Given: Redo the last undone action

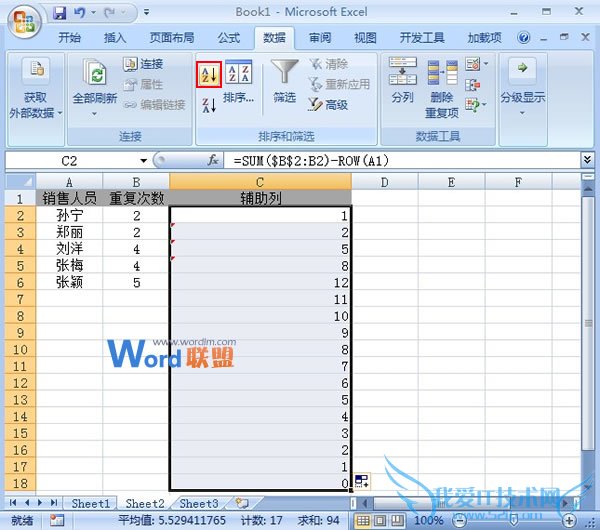Looking at the screenshot, I should click(110, 13).
